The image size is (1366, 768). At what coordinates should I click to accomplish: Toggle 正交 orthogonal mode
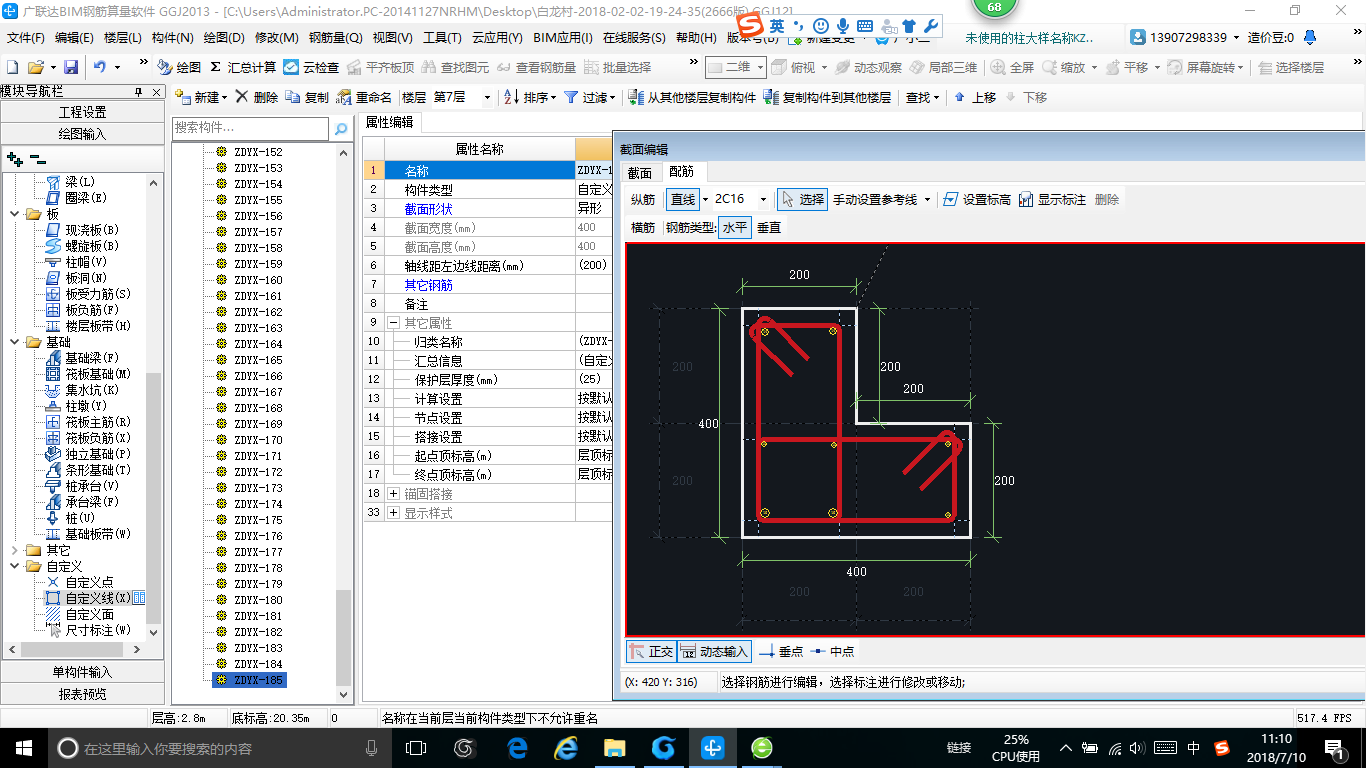pyautogui.click(x=651, y=651)
